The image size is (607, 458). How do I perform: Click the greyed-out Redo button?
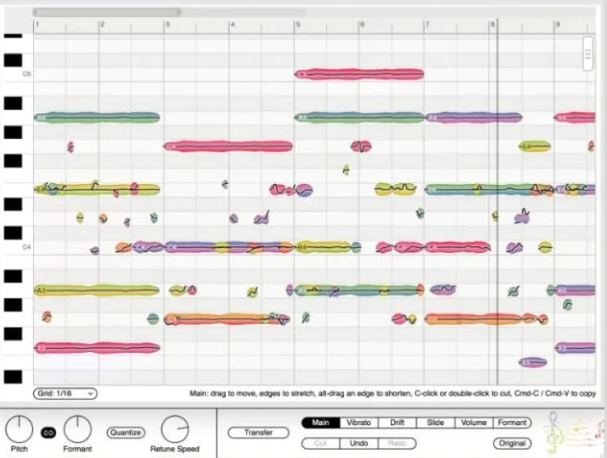[x=397, y=443]
